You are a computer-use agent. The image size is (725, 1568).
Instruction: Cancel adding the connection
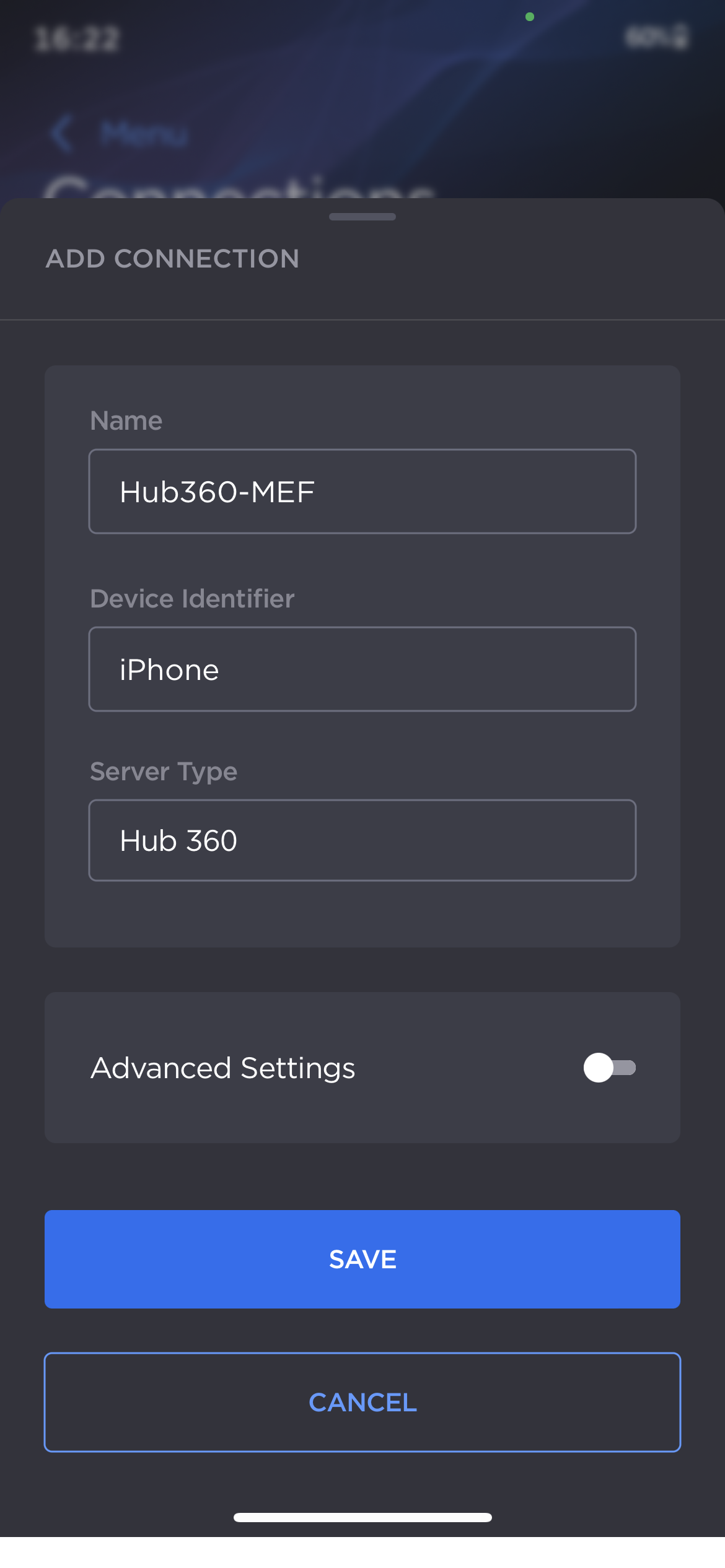point(362,1403)
